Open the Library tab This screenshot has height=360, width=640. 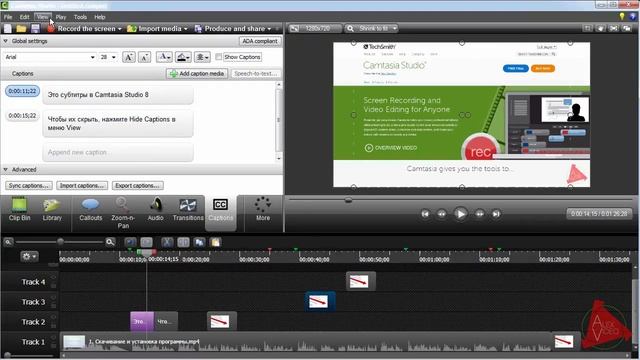point(52,209)
